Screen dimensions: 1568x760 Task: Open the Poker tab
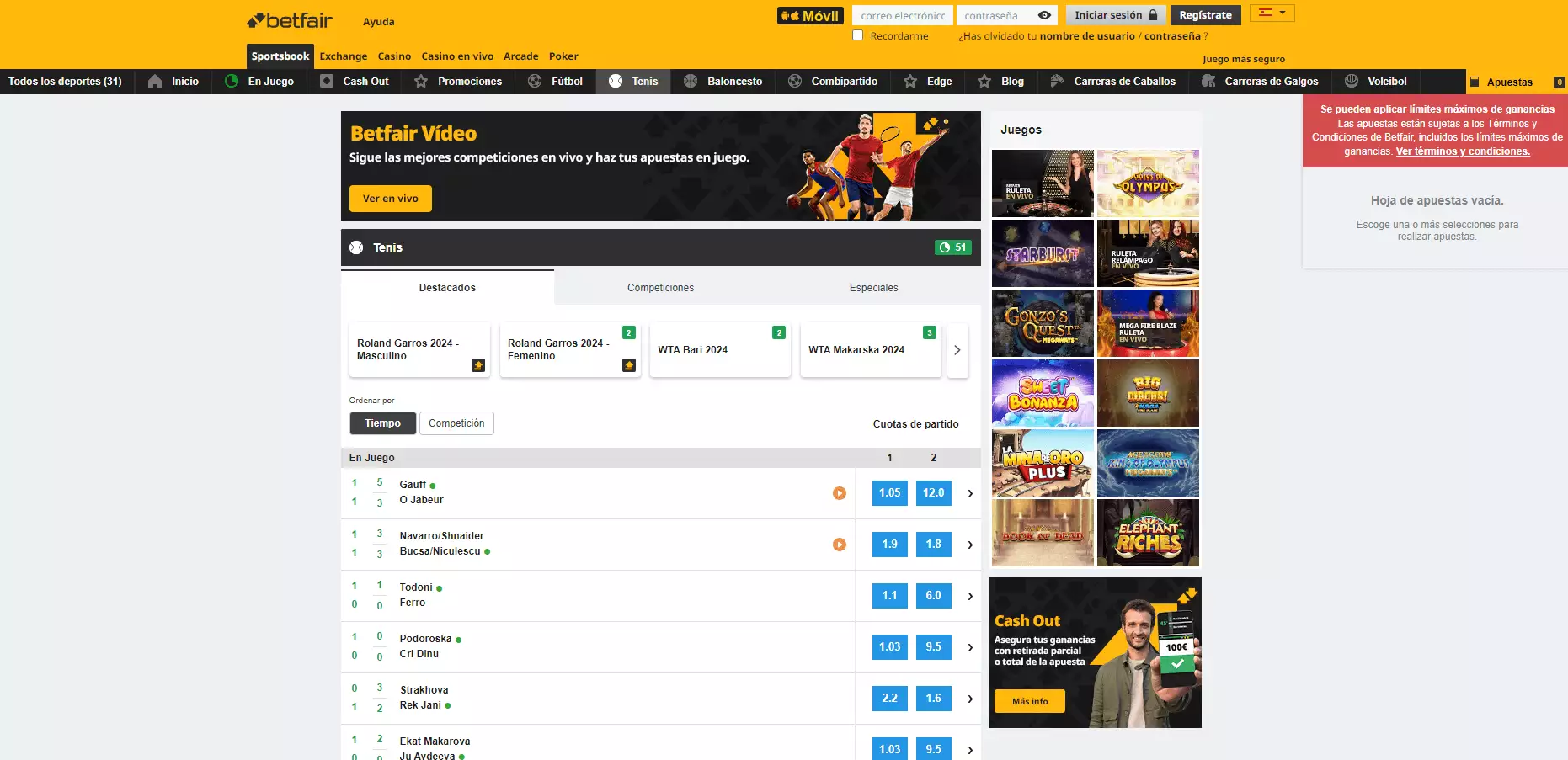click(x=563, y=56)
